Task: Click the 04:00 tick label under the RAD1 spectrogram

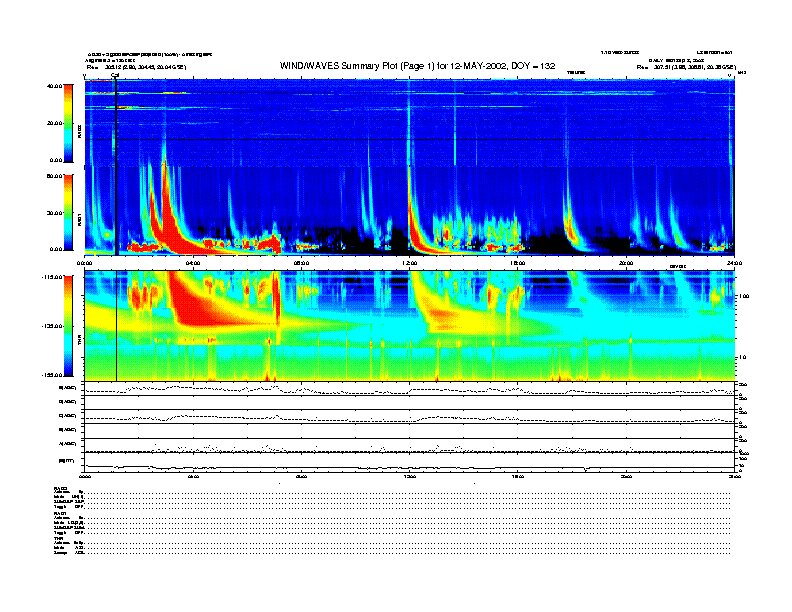Action: point(193,263)
